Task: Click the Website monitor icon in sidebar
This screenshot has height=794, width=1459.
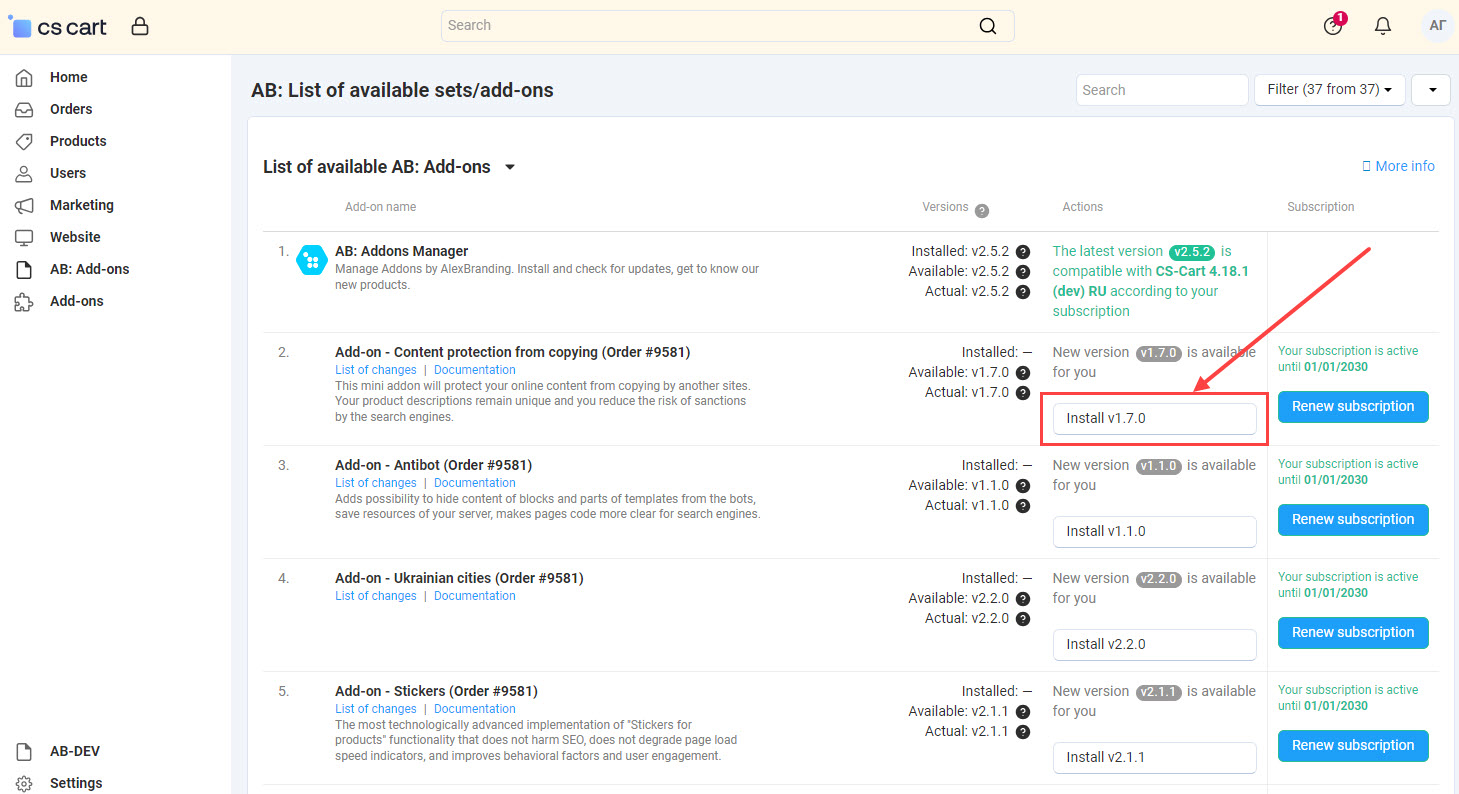Action: [x=24, y=237]
